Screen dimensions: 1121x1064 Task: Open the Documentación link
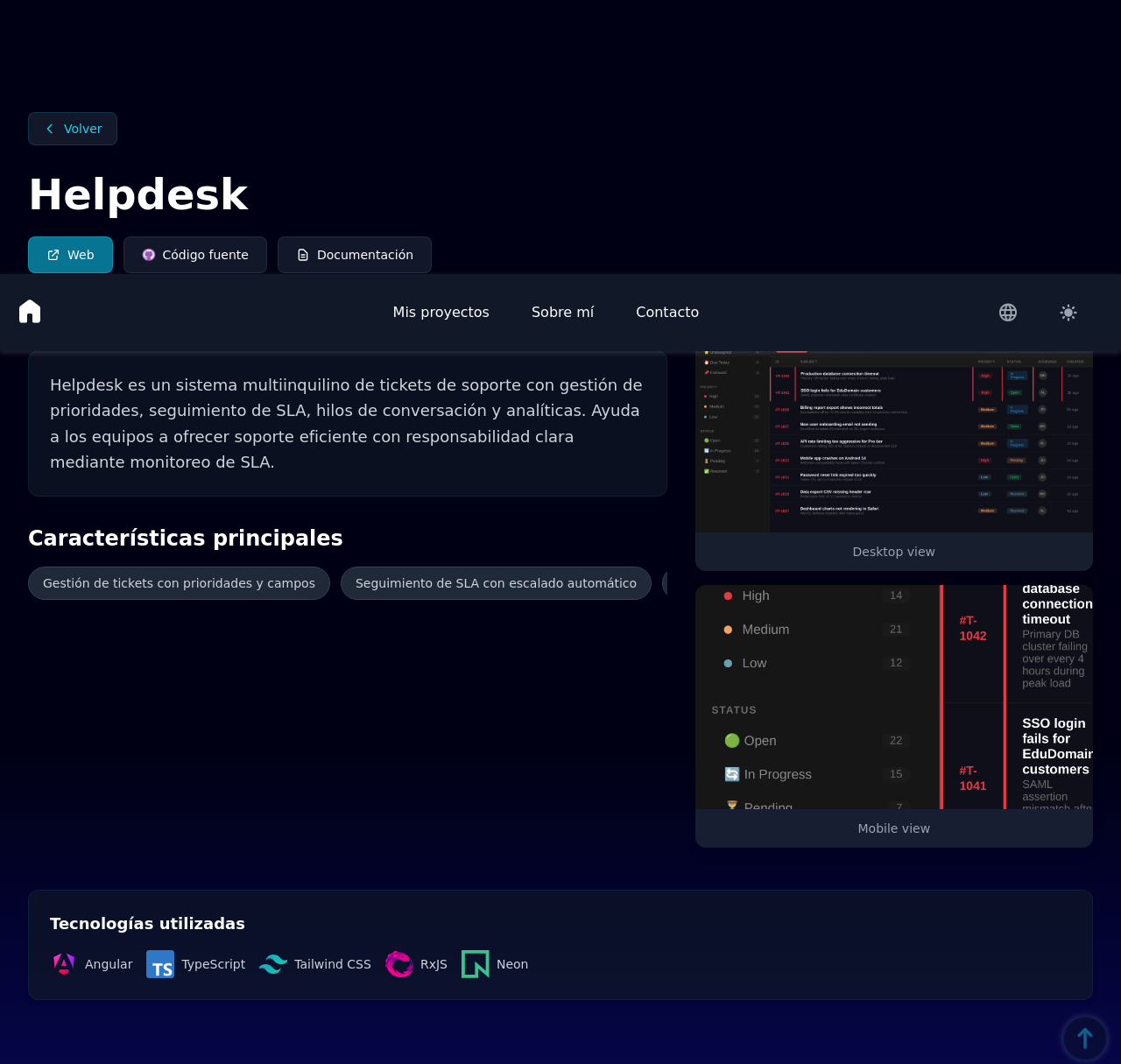click(x=355, y=255)
